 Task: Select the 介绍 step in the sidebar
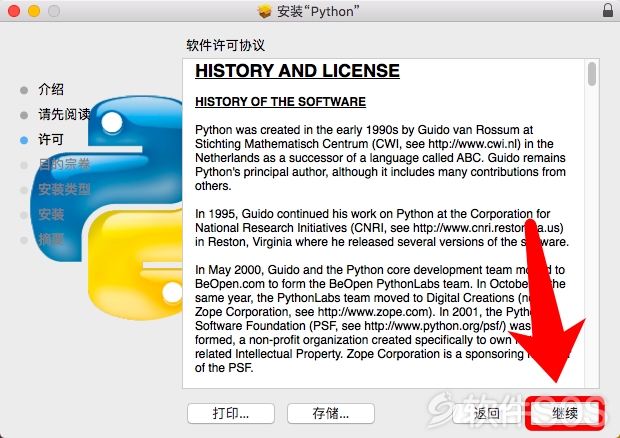51,89
